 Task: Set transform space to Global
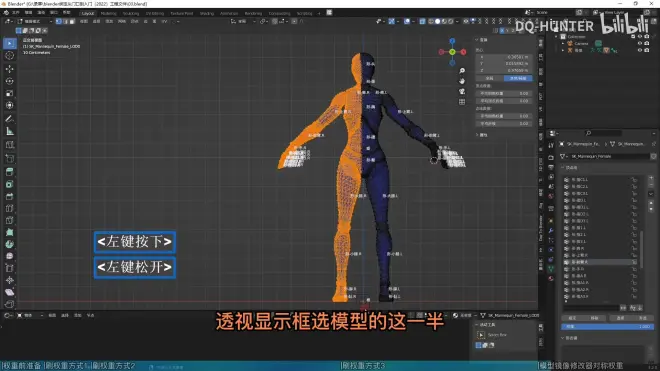pyautogui.click(x=490, y=78)
